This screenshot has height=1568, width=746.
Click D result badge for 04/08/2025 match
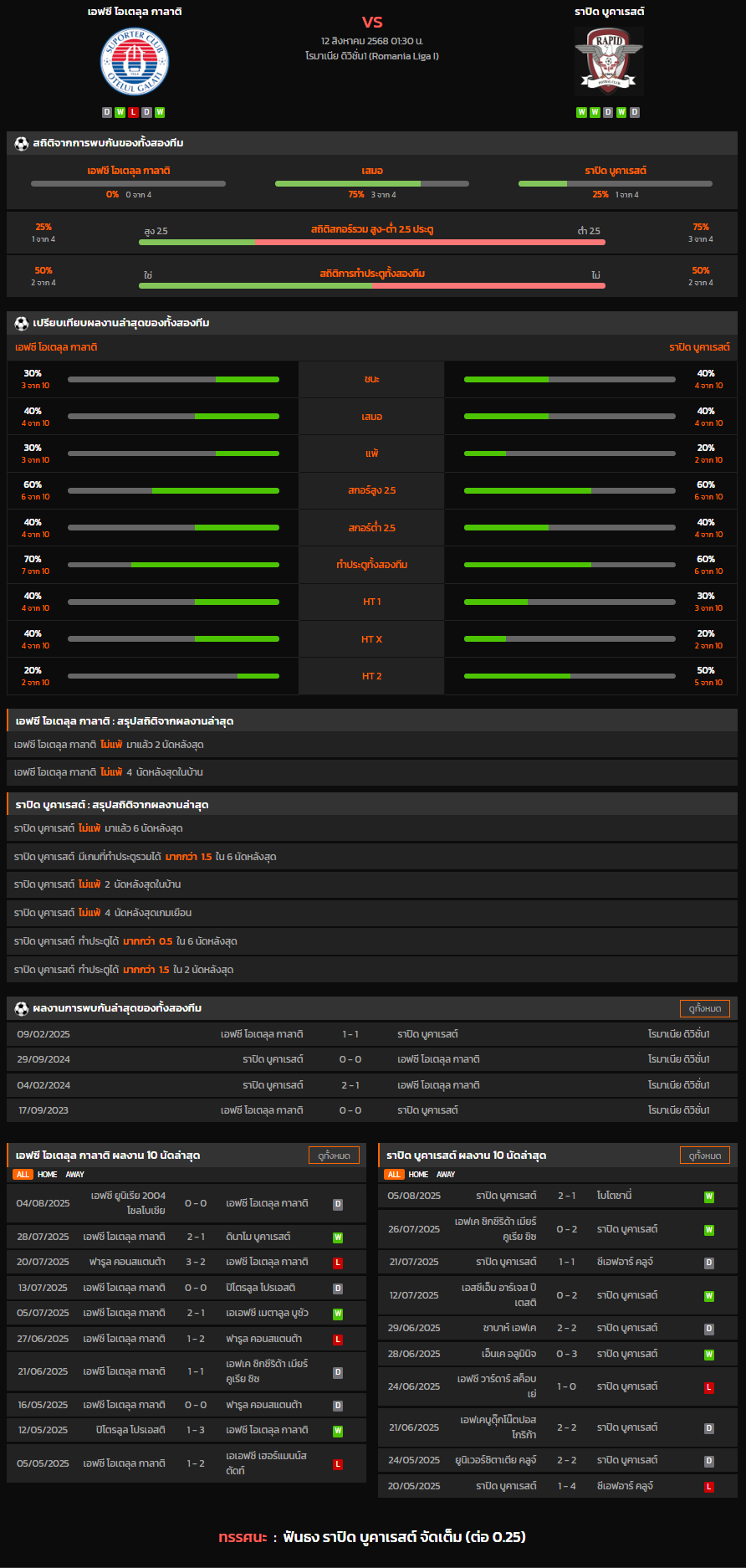(338, 1205)
